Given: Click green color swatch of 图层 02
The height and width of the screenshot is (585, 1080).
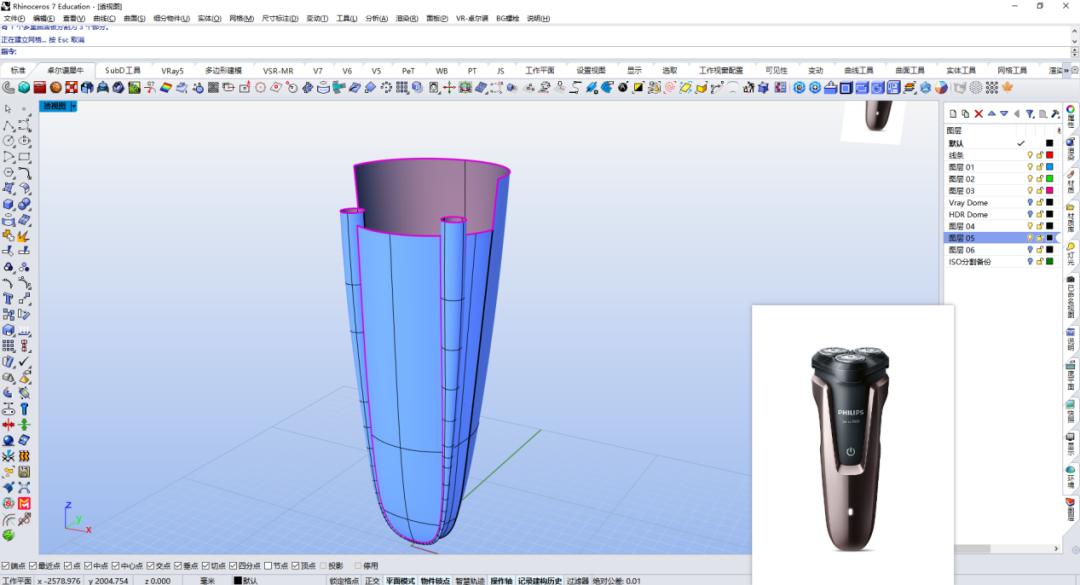Looking at the screenshot, I should click(x=1050, y=179).
